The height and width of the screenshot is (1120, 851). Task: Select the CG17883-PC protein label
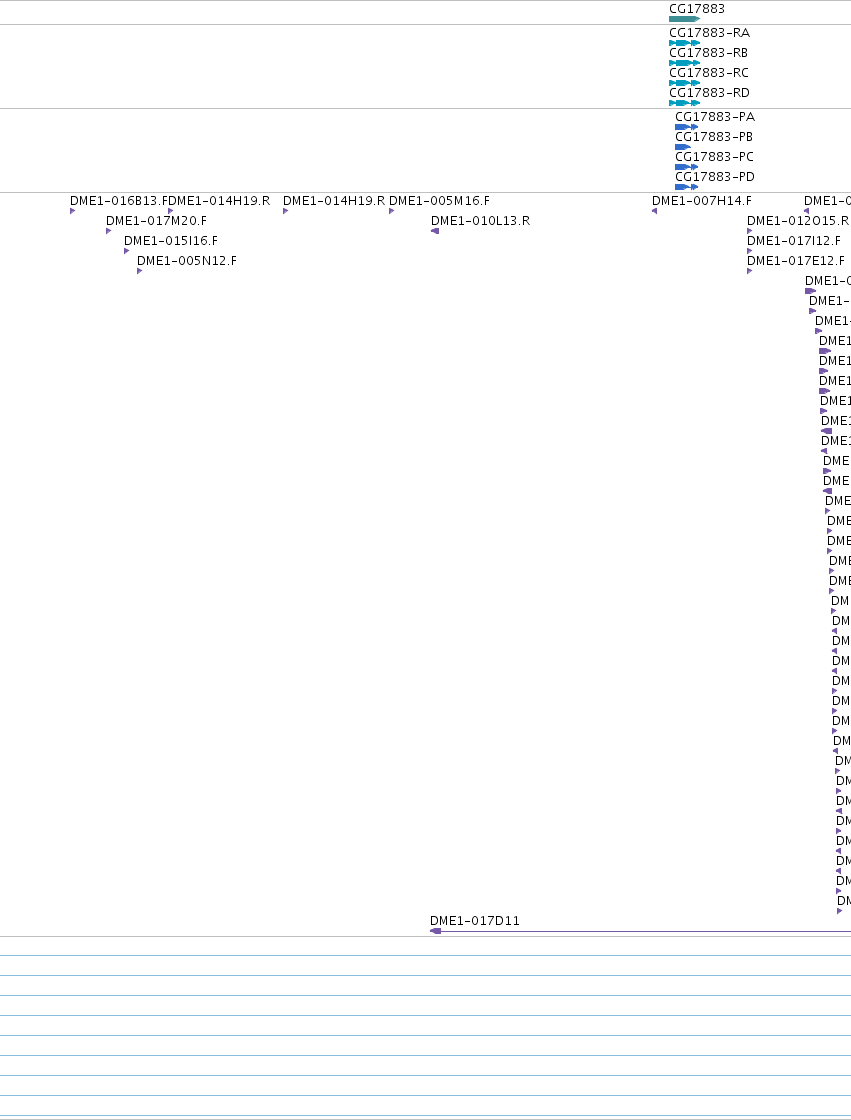coord(715,157)
